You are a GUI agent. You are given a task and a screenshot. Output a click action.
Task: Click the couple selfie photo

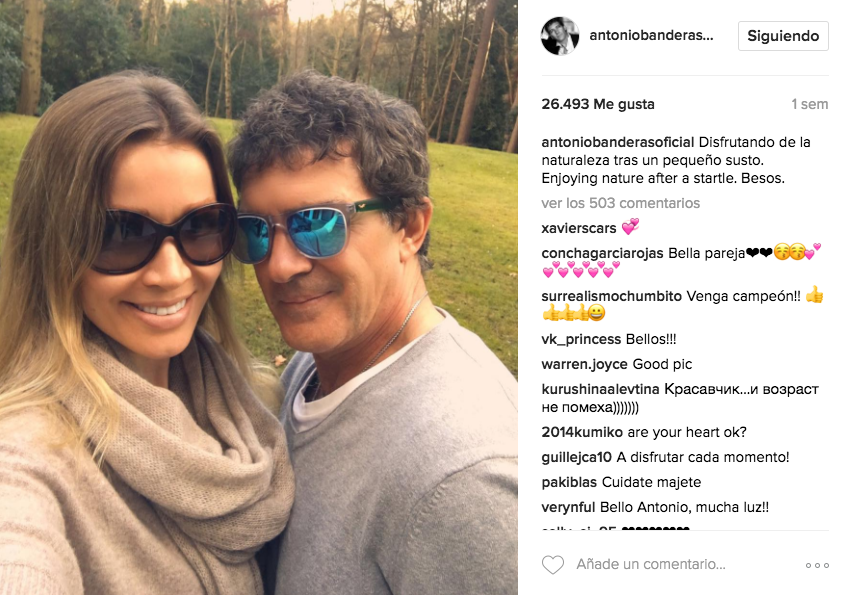[x=259, y=298]
